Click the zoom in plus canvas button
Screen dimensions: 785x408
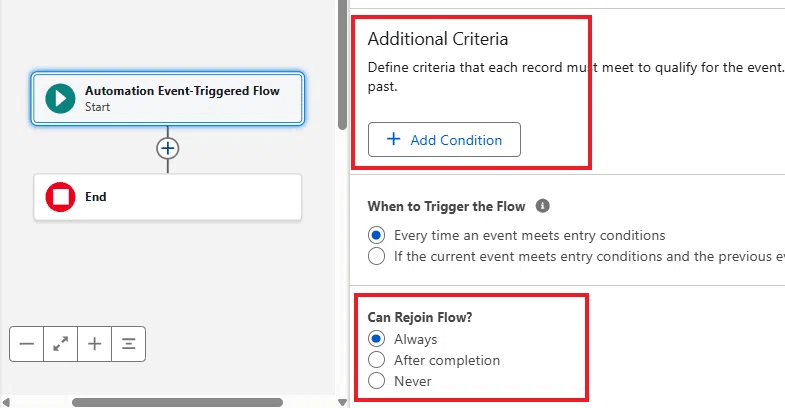coord(95,344)
